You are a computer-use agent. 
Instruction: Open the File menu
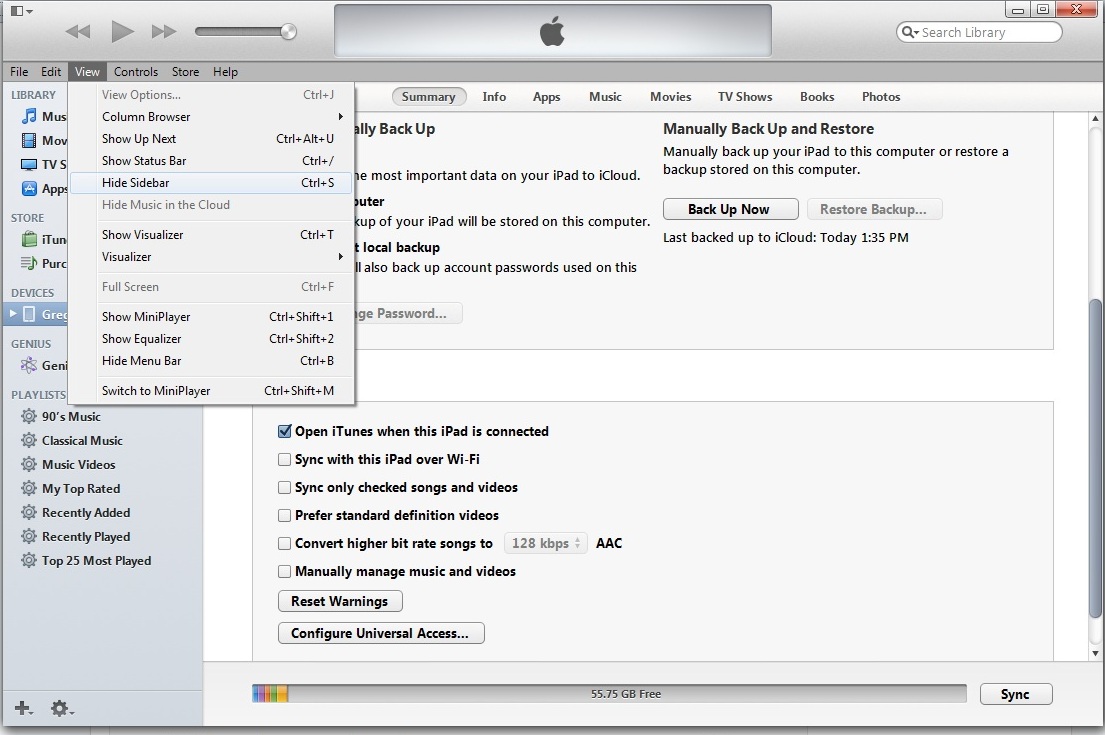[x=19, y=72]
